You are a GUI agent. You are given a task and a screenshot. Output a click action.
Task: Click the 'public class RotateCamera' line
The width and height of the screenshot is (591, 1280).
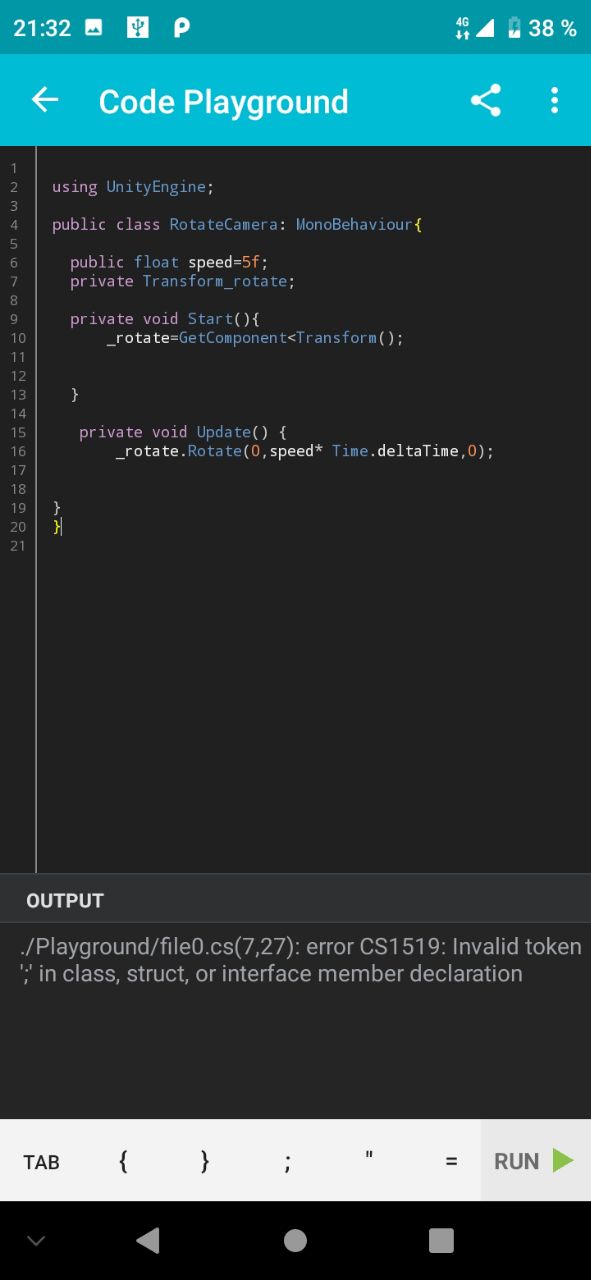(x=237, y=225)
